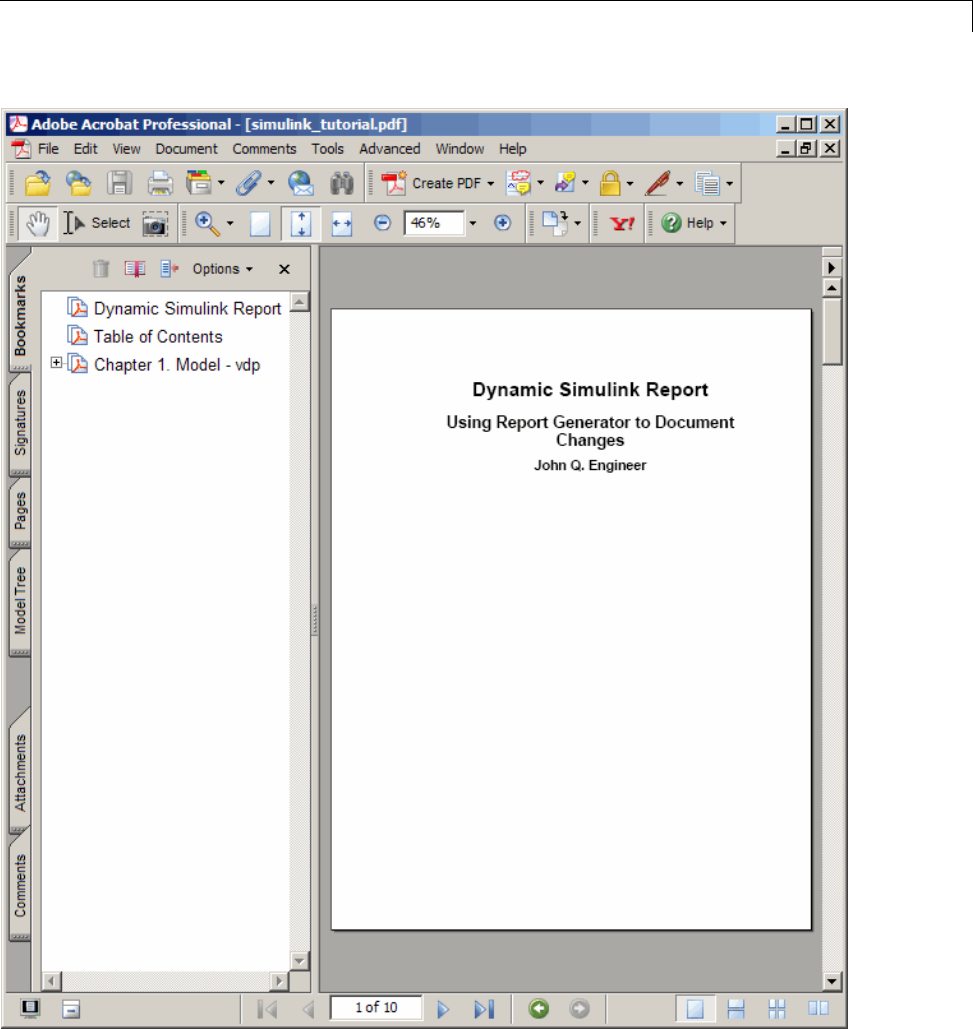Open the zoom percentage dropdown arrow
Viewport: 973px width, 1029px height.
pos(473,223)
